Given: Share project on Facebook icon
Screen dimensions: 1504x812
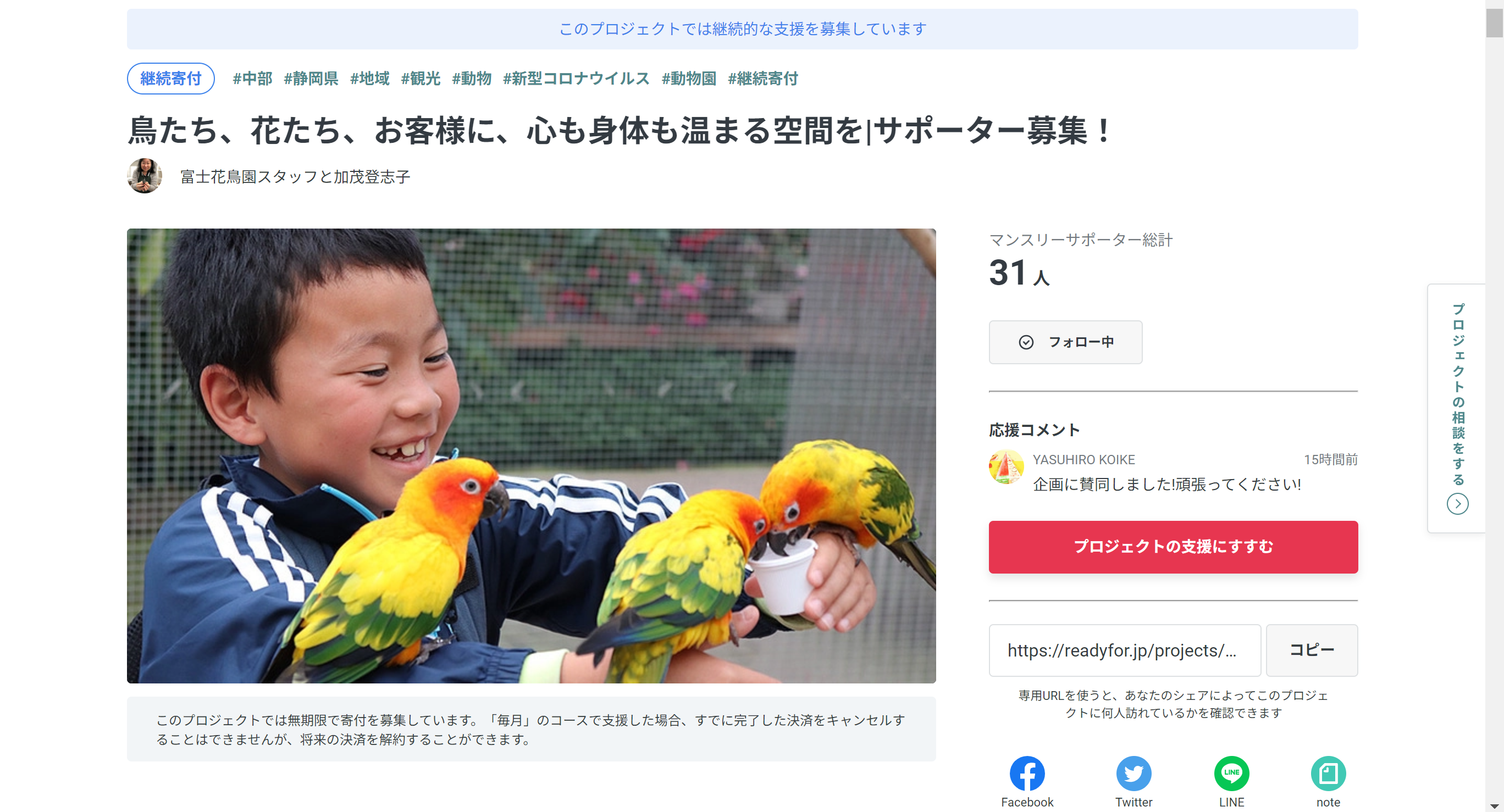Looking at the screenshot, I should pos(1027,773).
